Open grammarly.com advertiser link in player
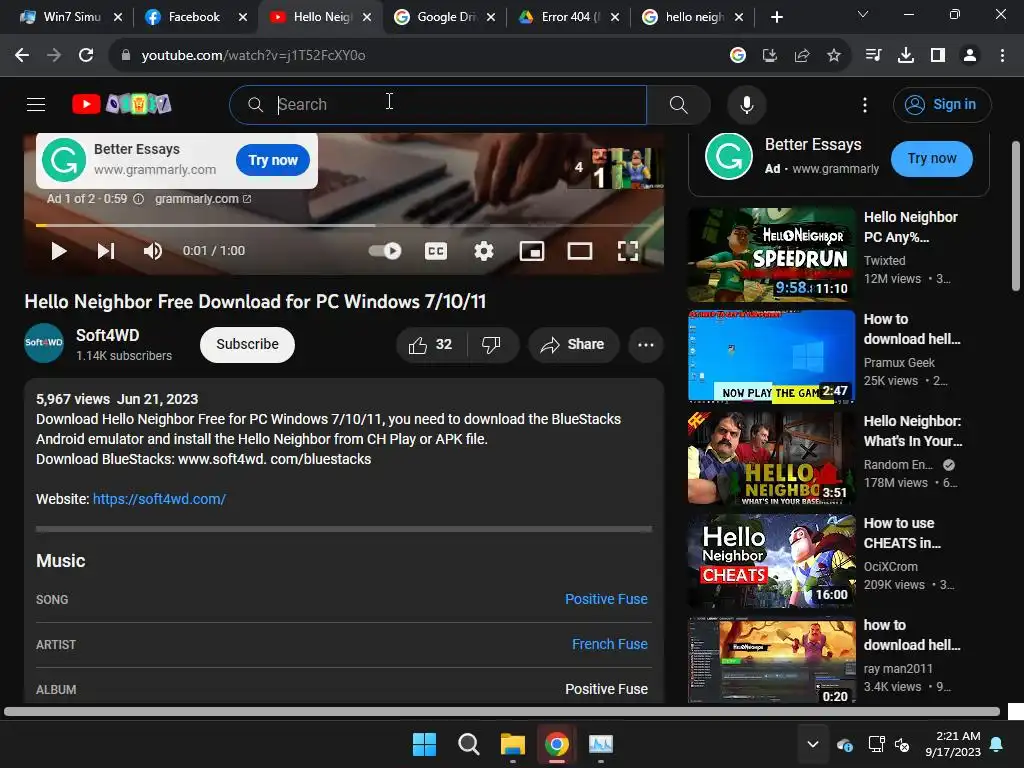The image size is (1024, 768). coord(202,199)
